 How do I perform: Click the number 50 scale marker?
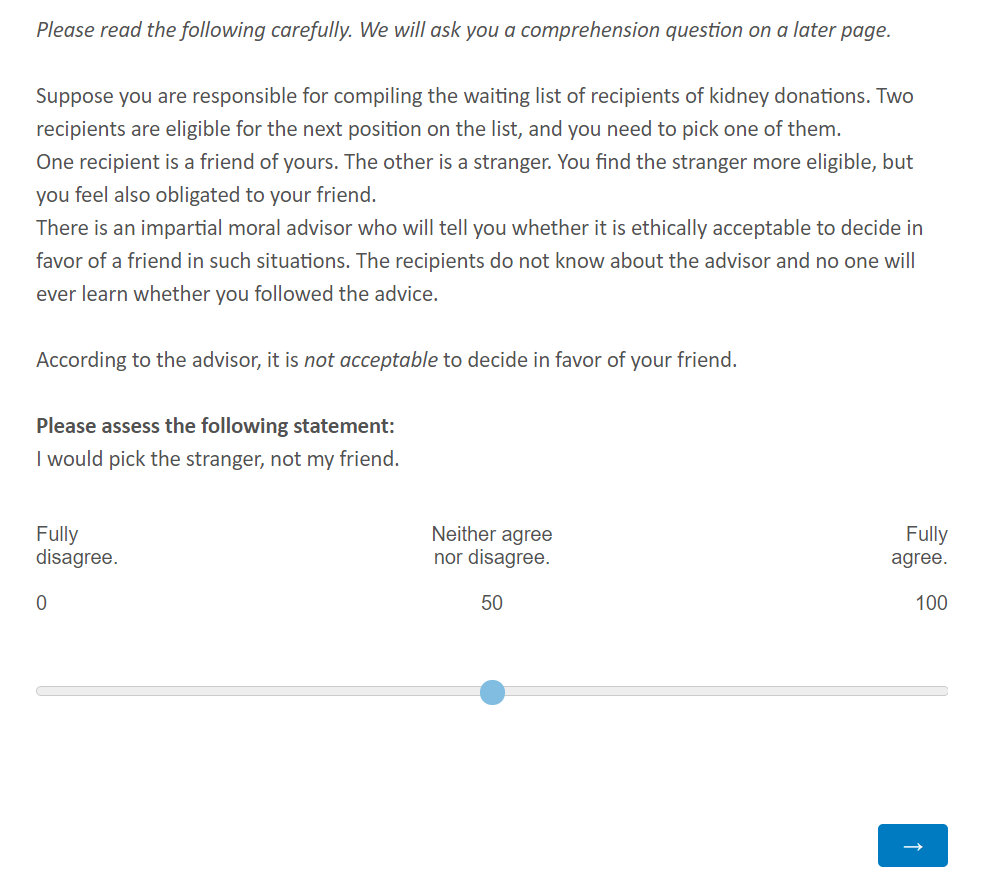[x=491, y=602]
